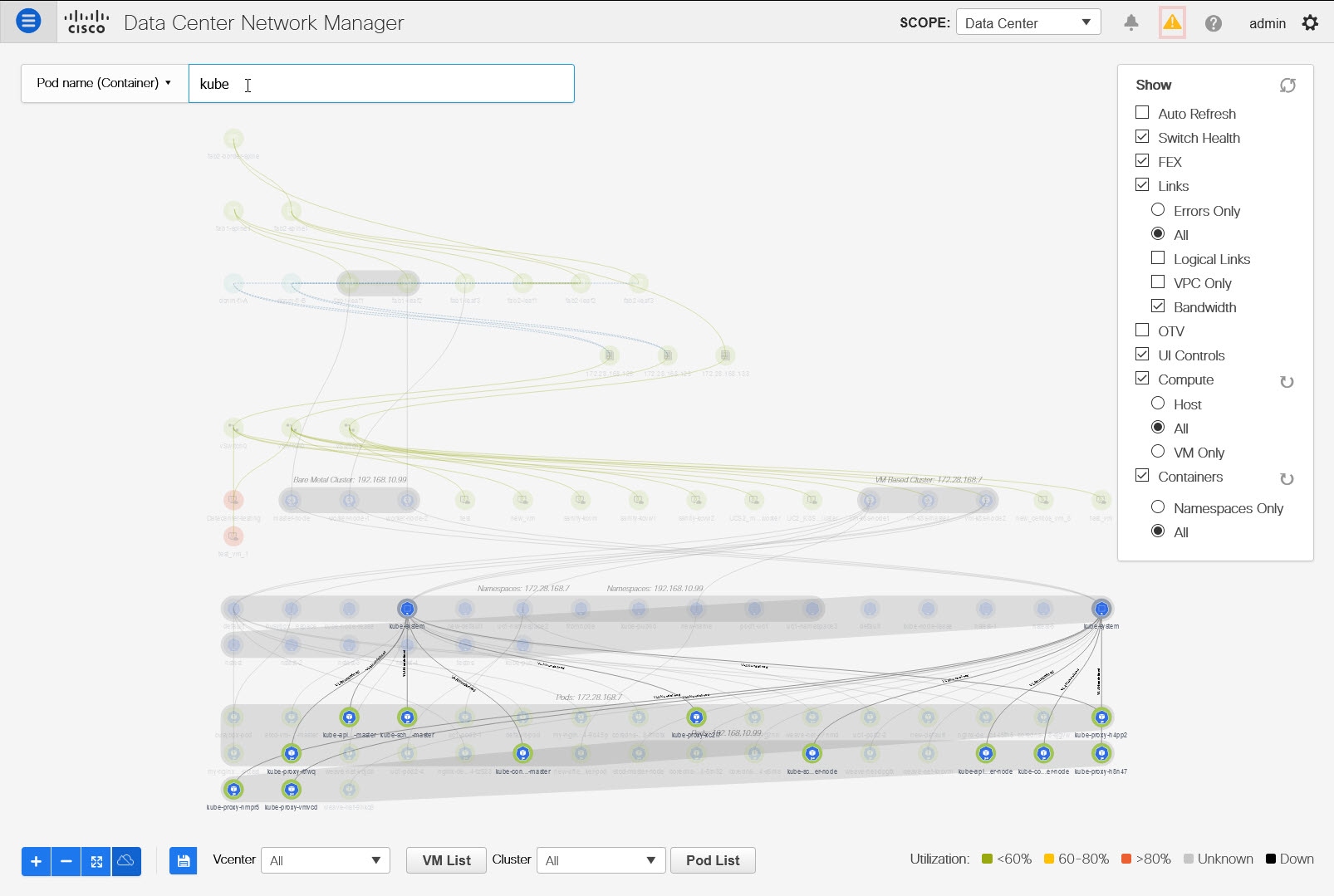The height and width of the screenshot is (896, 1334).
Task: Select Namespaces Only radio option
Action: [x=1158, y=507]
